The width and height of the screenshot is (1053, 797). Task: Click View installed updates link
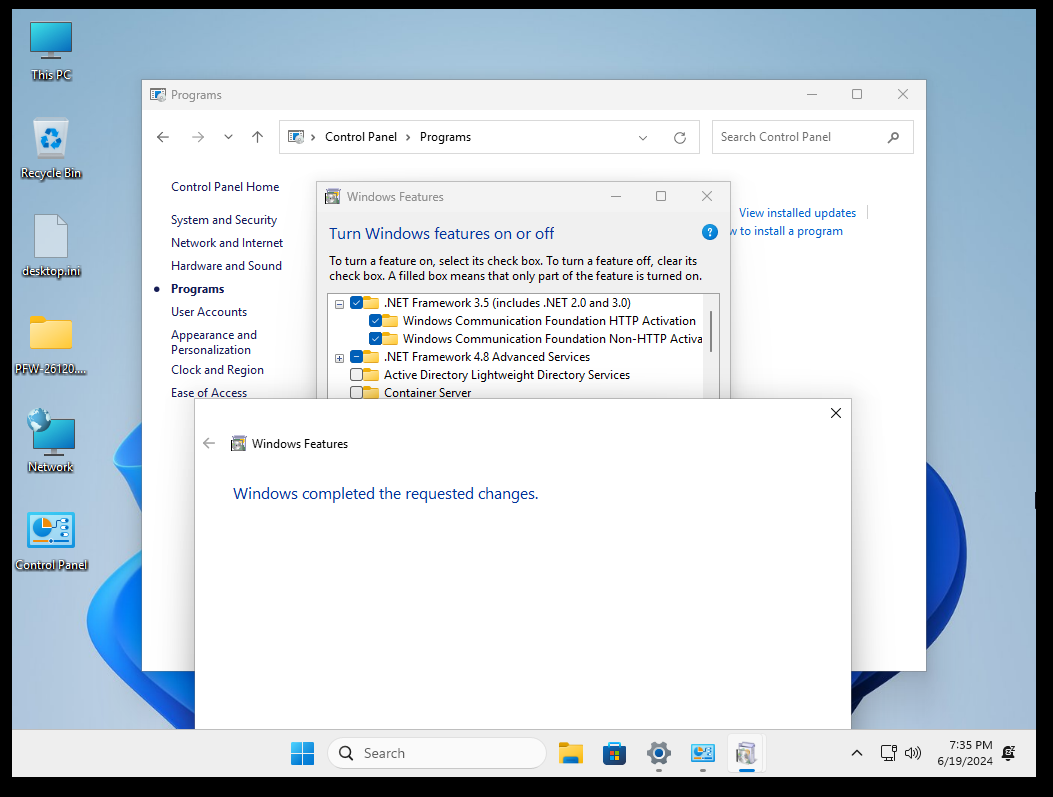[797, 213]
